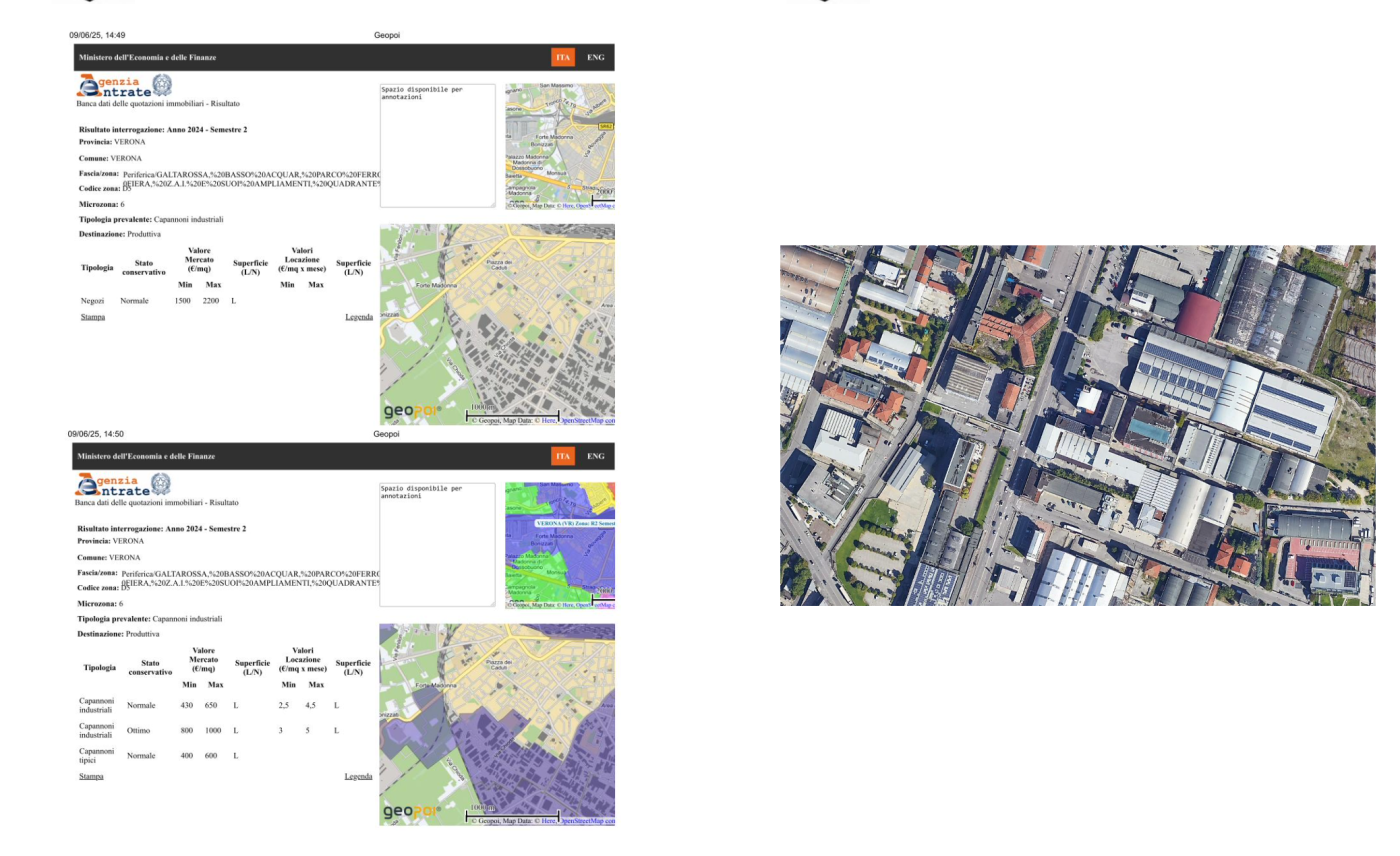This screenshot has width=1400, height=856.
Task: Click "Normale" in the Negozi row
Action: point(135,300)
